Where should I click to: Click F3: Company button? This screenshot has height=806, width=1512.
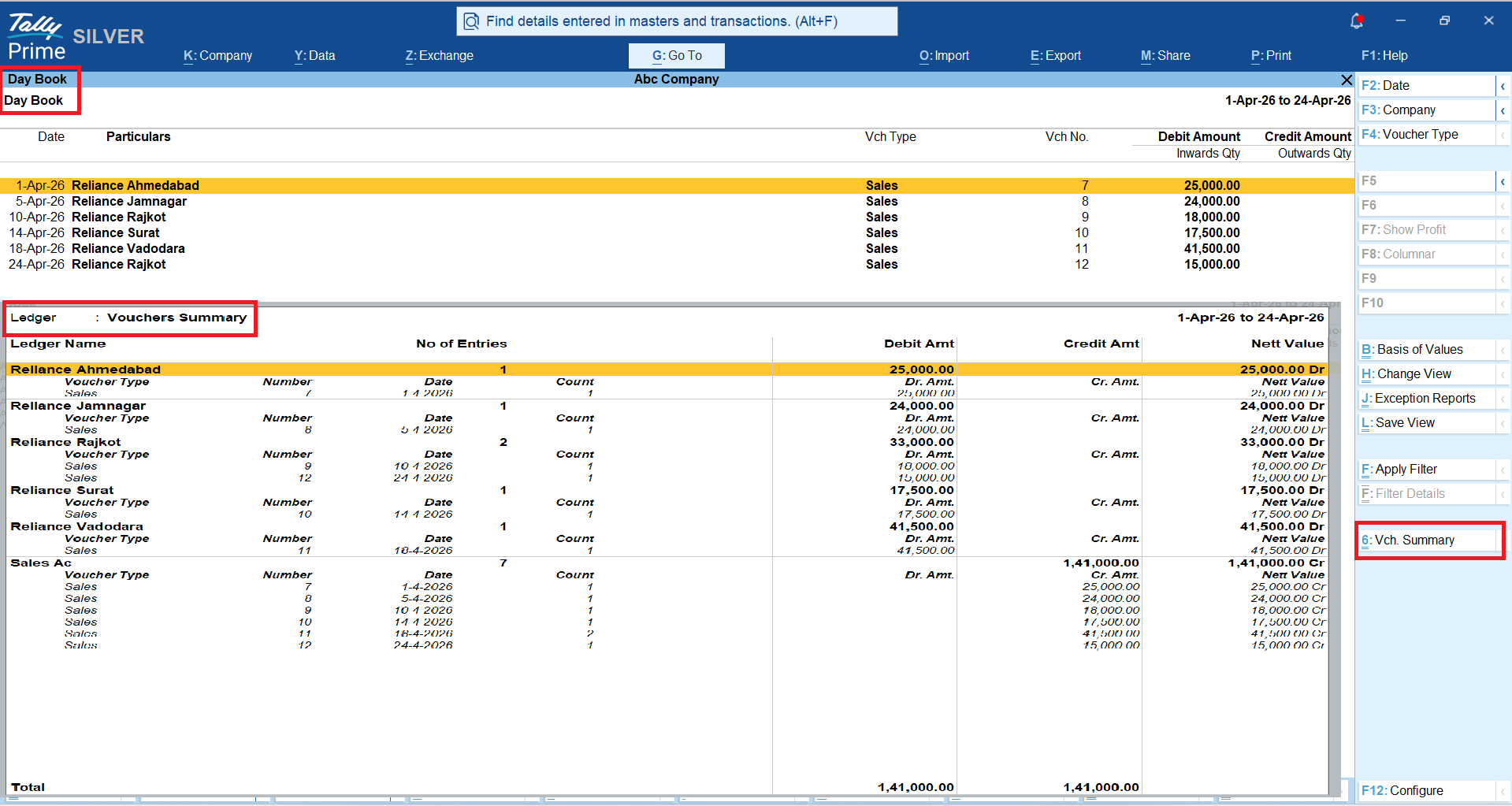point(1427,110)
